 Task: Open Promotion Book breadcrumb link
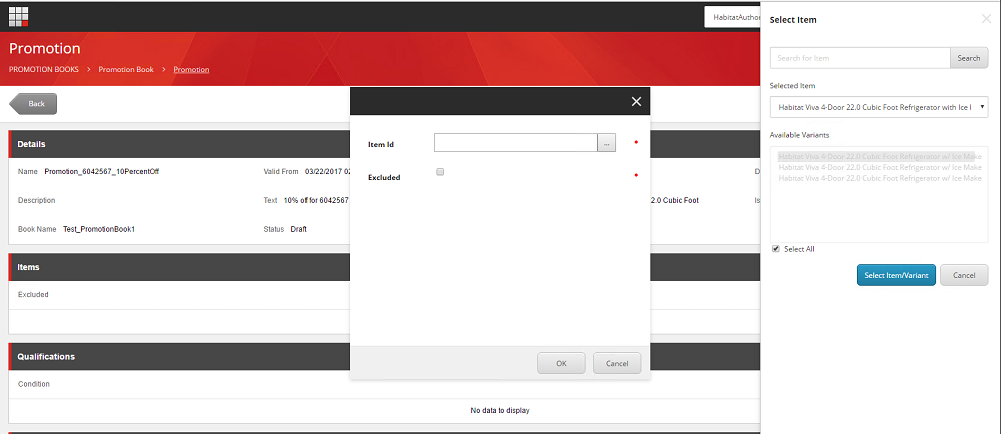(126, 69)
